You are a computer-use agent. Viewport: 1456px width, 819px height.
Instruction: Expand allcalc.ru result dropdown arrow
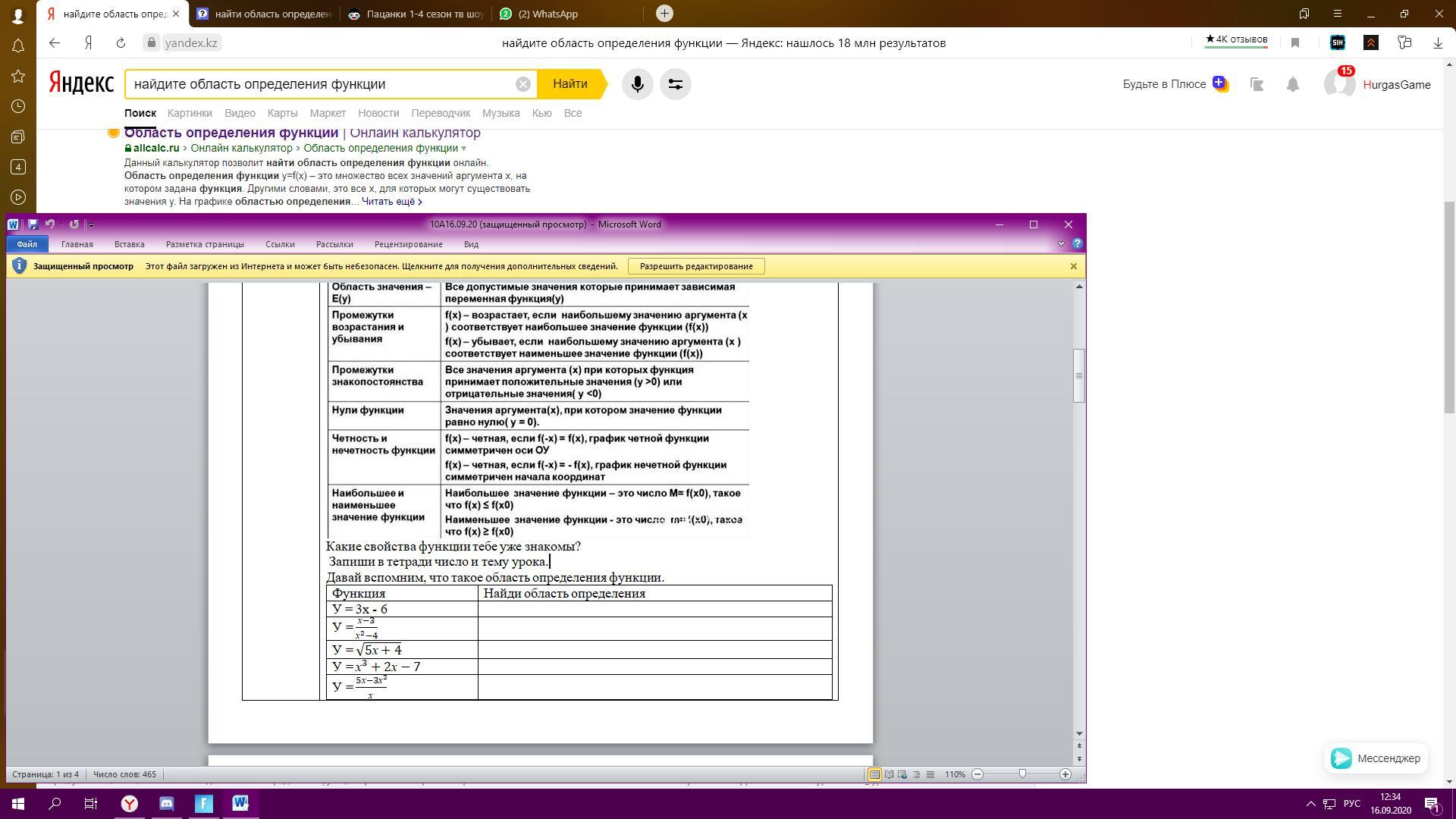coord(464,148)
